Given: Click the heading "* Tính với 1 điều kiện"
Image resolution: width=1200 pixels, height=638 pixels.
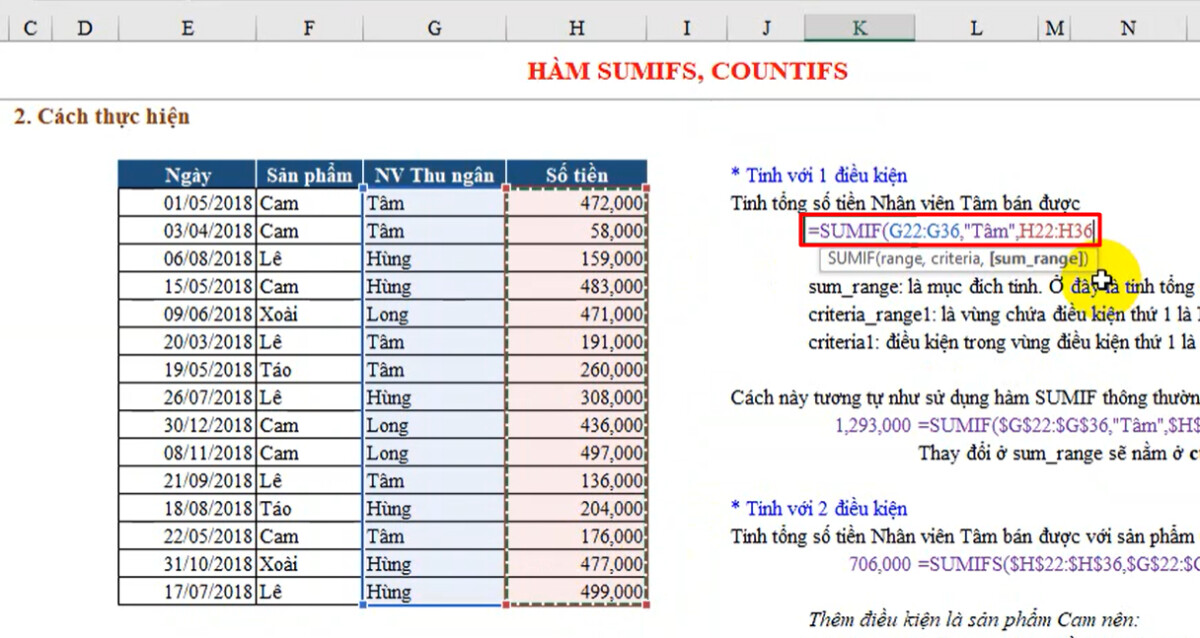Looking at the screenshot, I should pos(819,175).
